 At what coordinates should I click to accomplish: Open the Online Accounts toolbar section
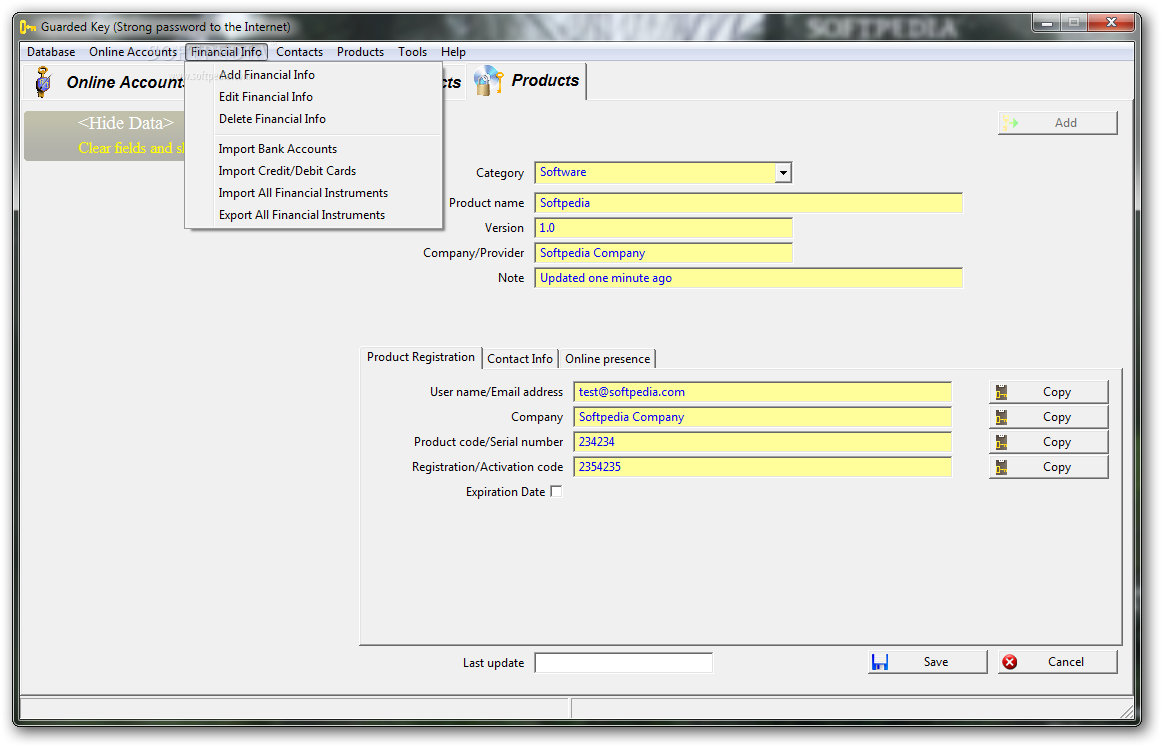[105, 82]
